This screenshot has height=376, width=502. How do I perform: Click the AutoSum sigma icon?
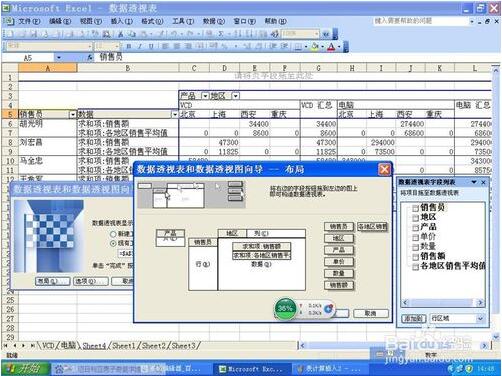(x=220, y=34)
